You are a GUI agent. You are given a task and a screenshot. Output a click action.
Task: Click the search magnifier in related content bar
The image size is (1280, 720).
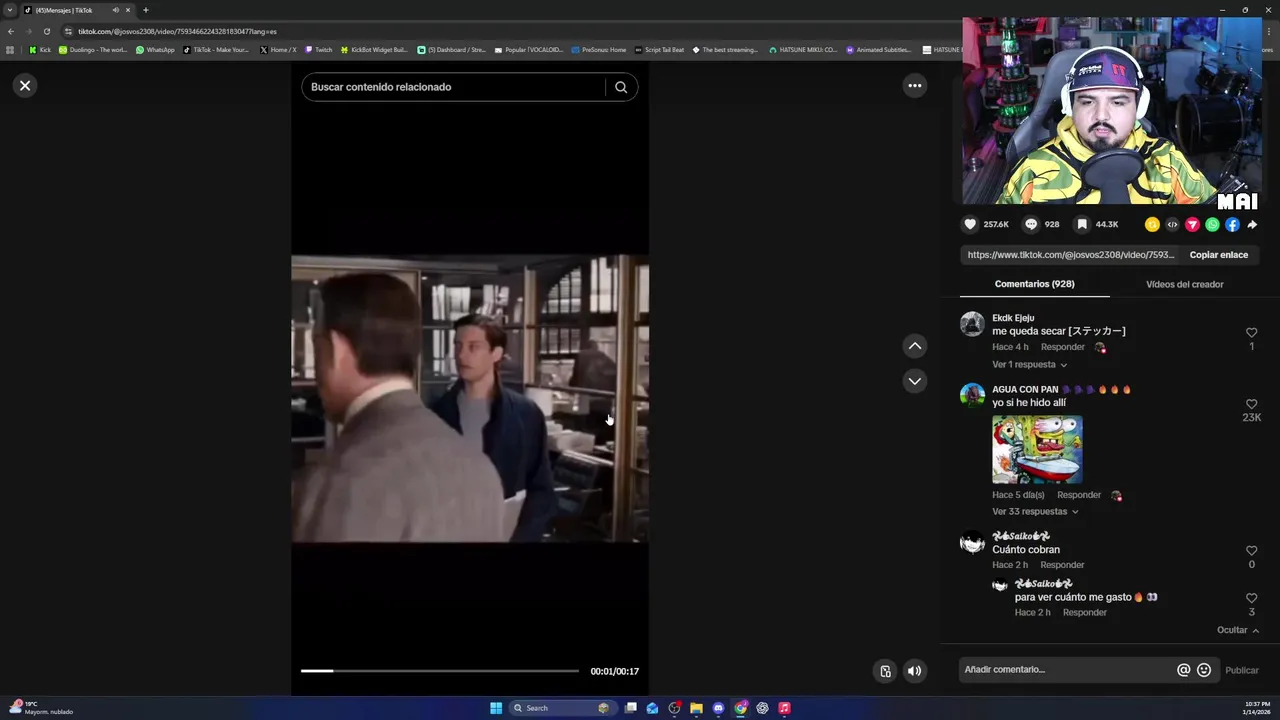click(x=621, y=87)
